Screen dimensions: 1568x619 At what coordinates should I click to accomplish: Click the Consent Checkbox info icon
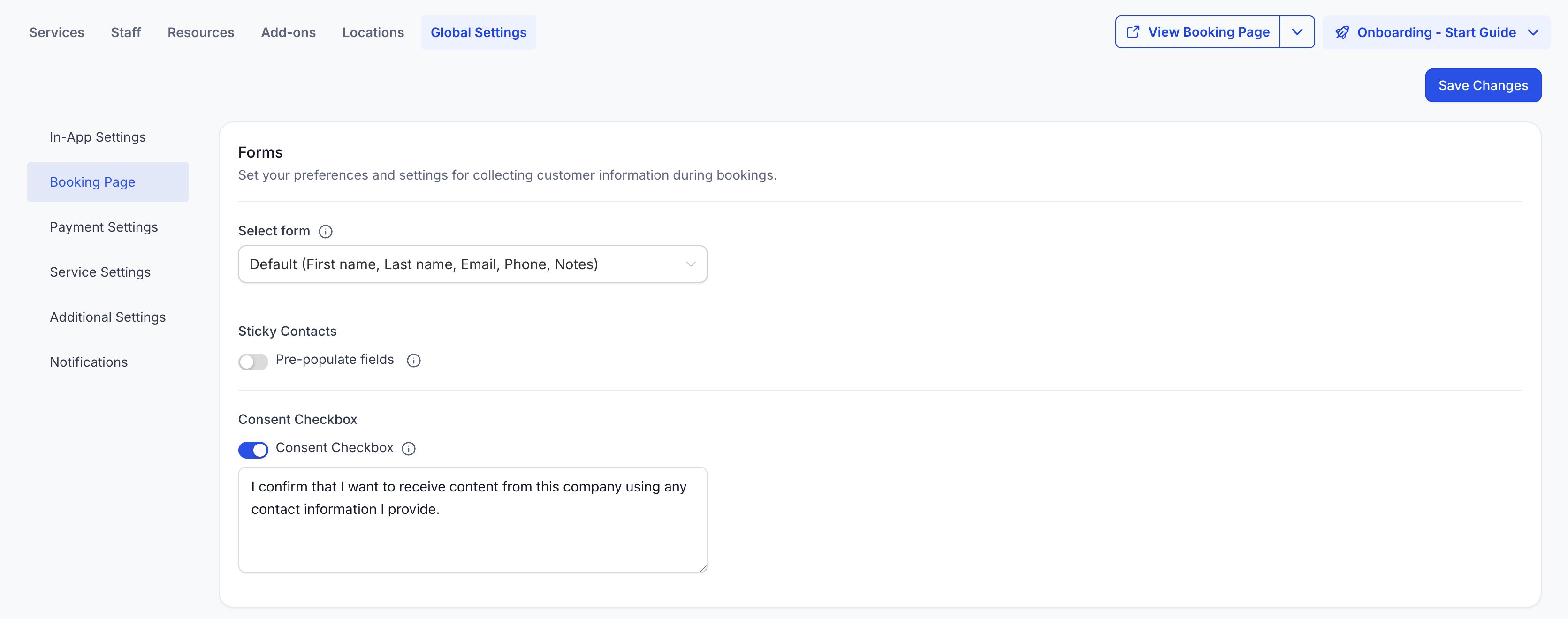tap(409, 449)
